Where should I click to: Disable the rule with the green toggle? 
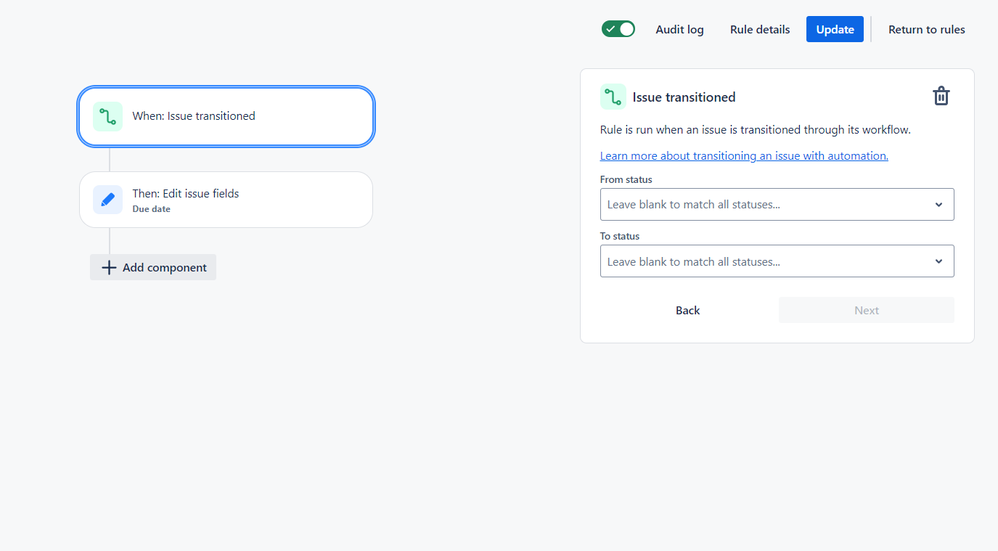[x=618, y=29]
